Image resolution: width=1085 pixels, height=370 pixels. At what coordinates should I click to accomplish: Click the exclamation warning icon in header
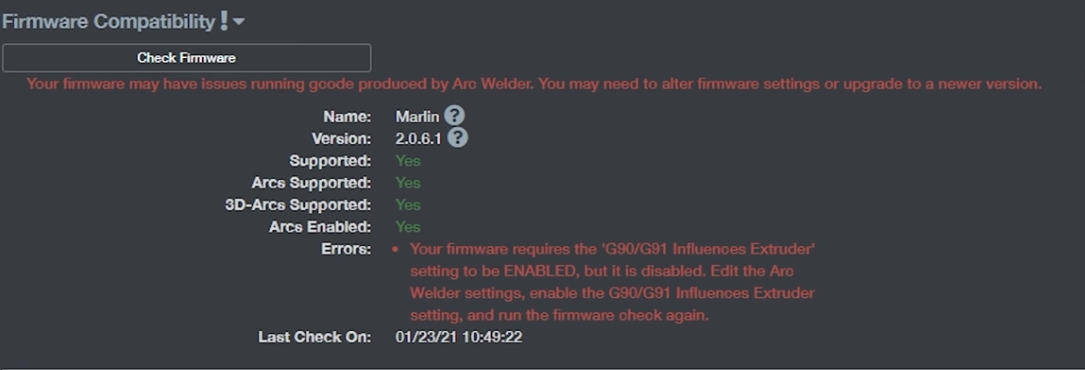pyautogui.click(x=224, y=21)
